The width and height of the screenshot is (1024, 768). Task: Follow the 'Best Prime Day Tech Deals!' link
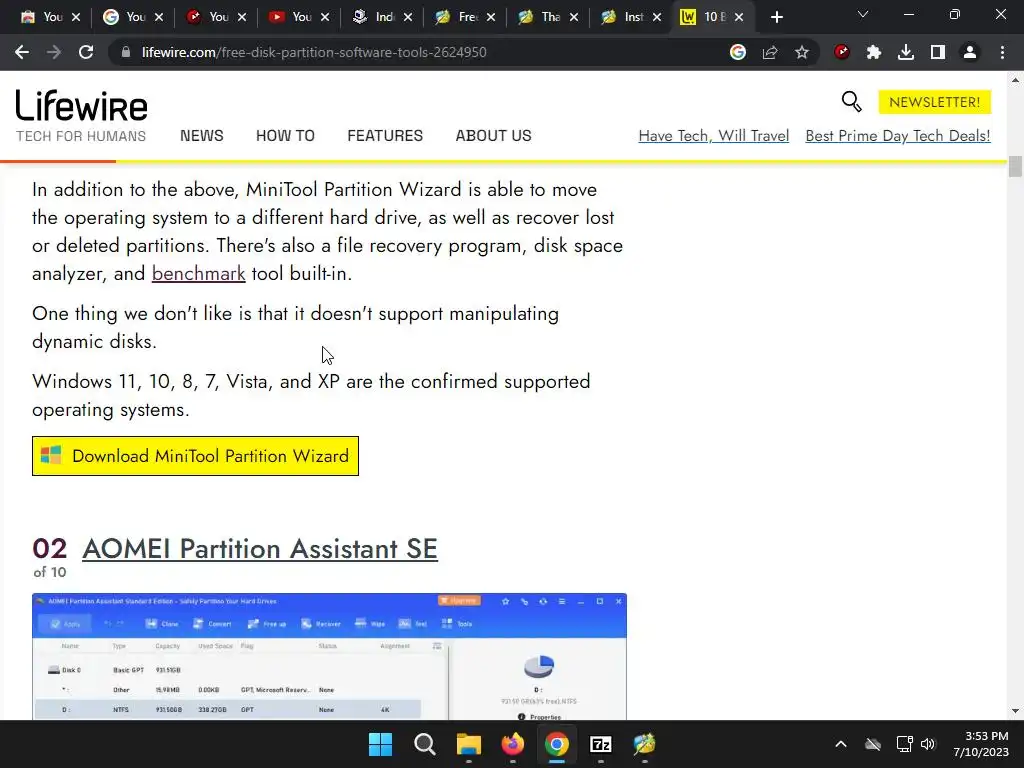898,136
